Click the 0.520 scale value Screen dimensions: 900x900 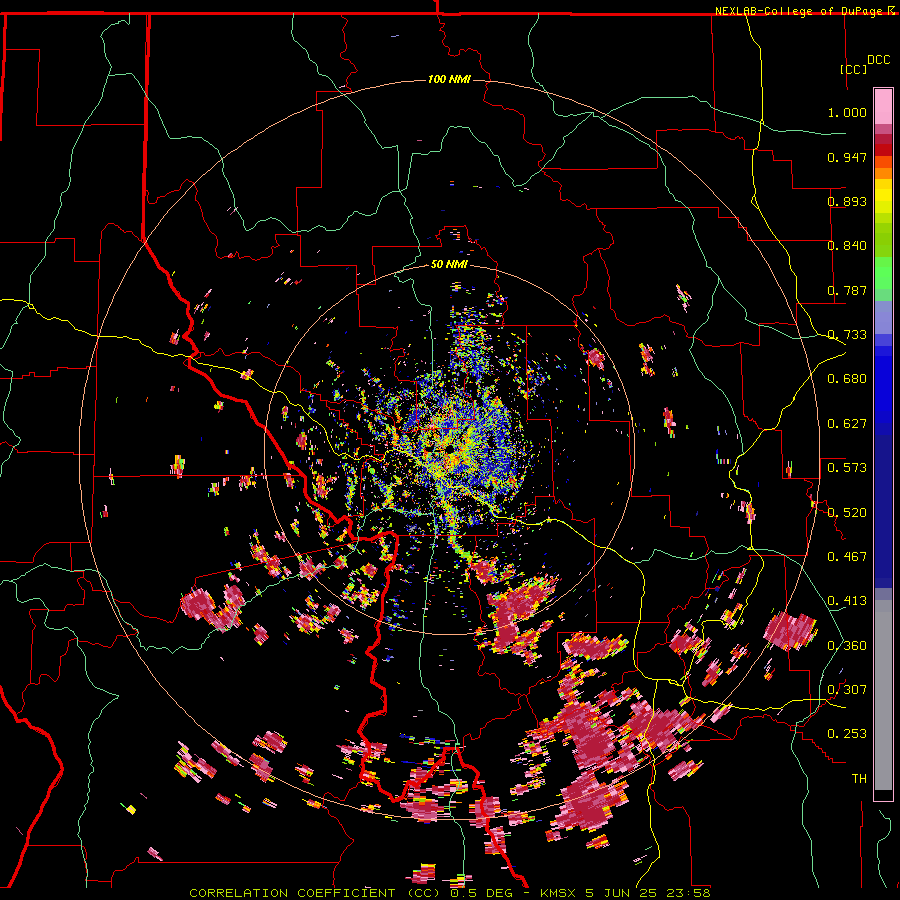(x=847, y=513)
